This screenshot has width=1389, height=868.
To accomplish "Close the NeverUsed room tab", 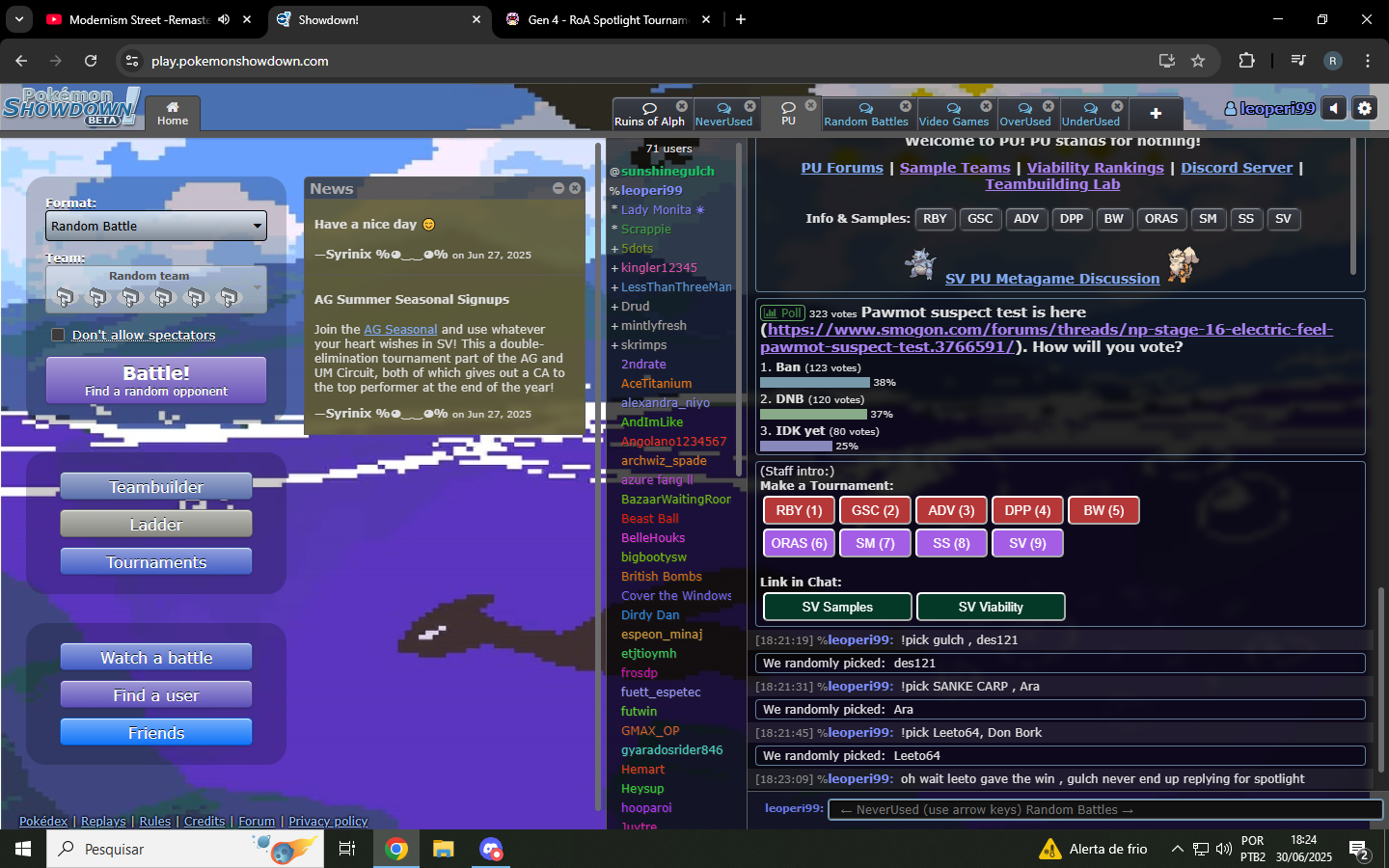I will click(x=749, y=106).
